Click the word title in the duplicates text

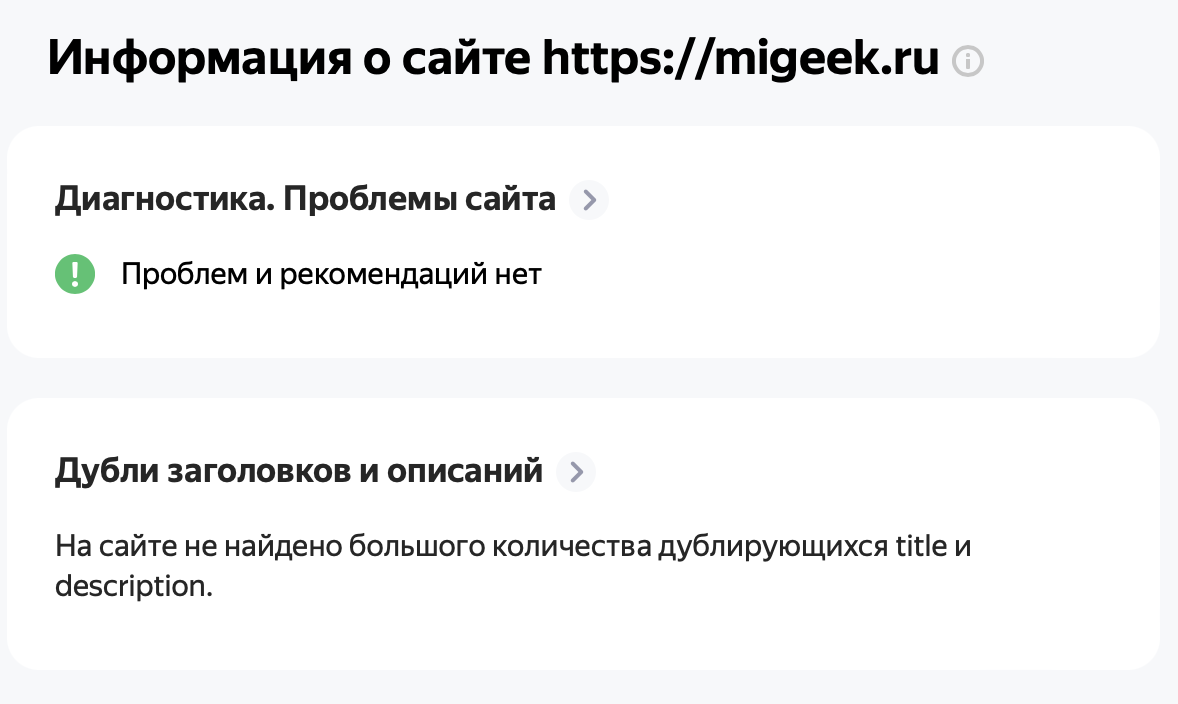click(x=921, y=546)
